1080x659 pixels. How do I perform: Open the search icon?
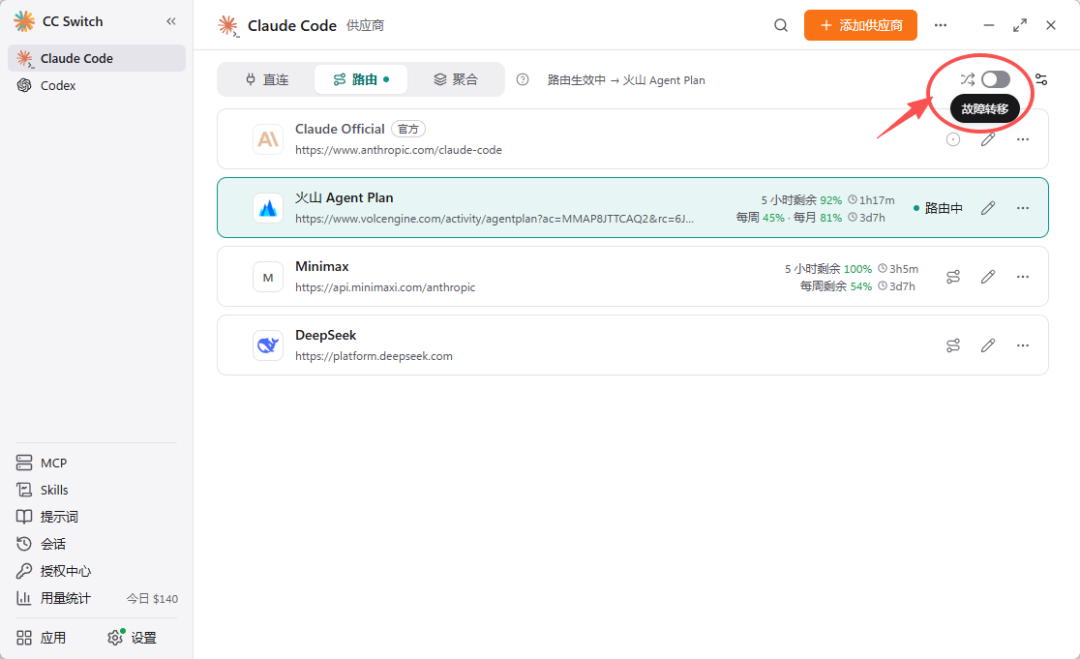[x=780, y=25]
